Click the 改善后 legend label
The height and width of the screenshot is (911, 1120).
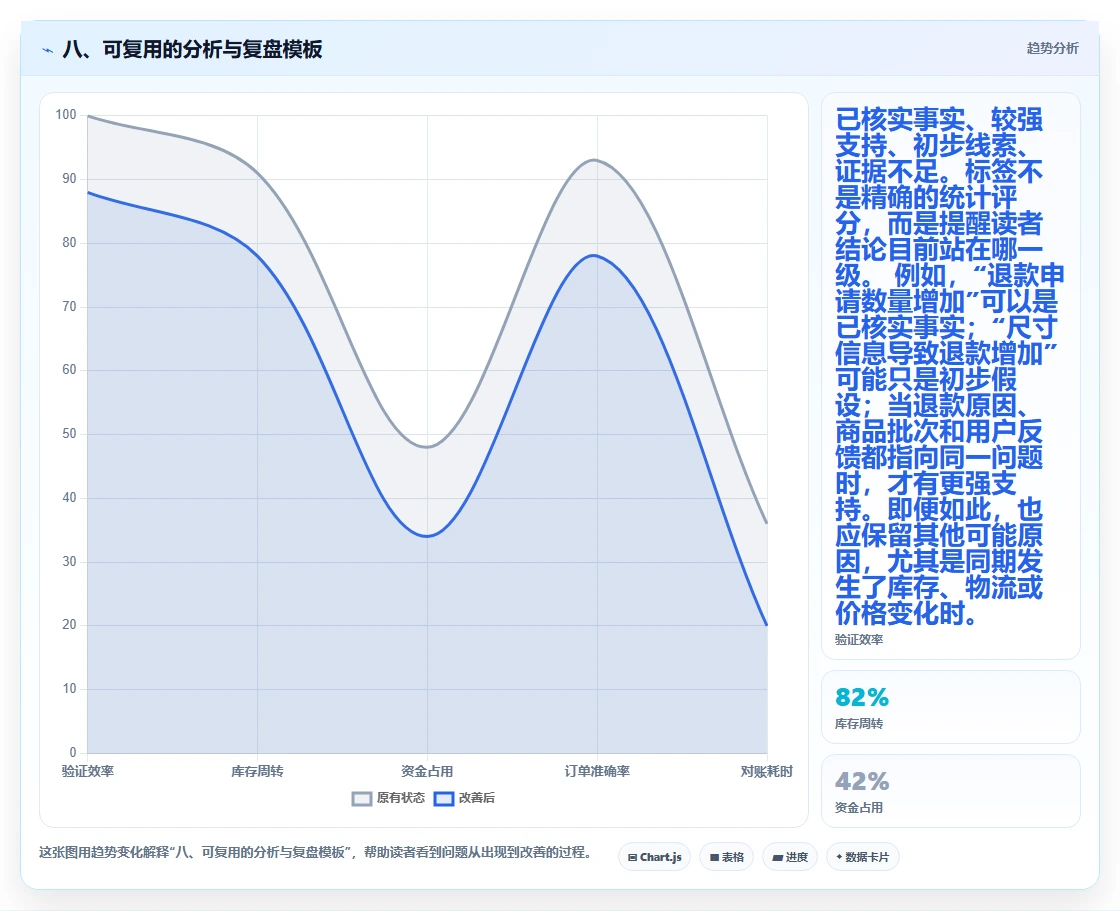pos(476,797)
